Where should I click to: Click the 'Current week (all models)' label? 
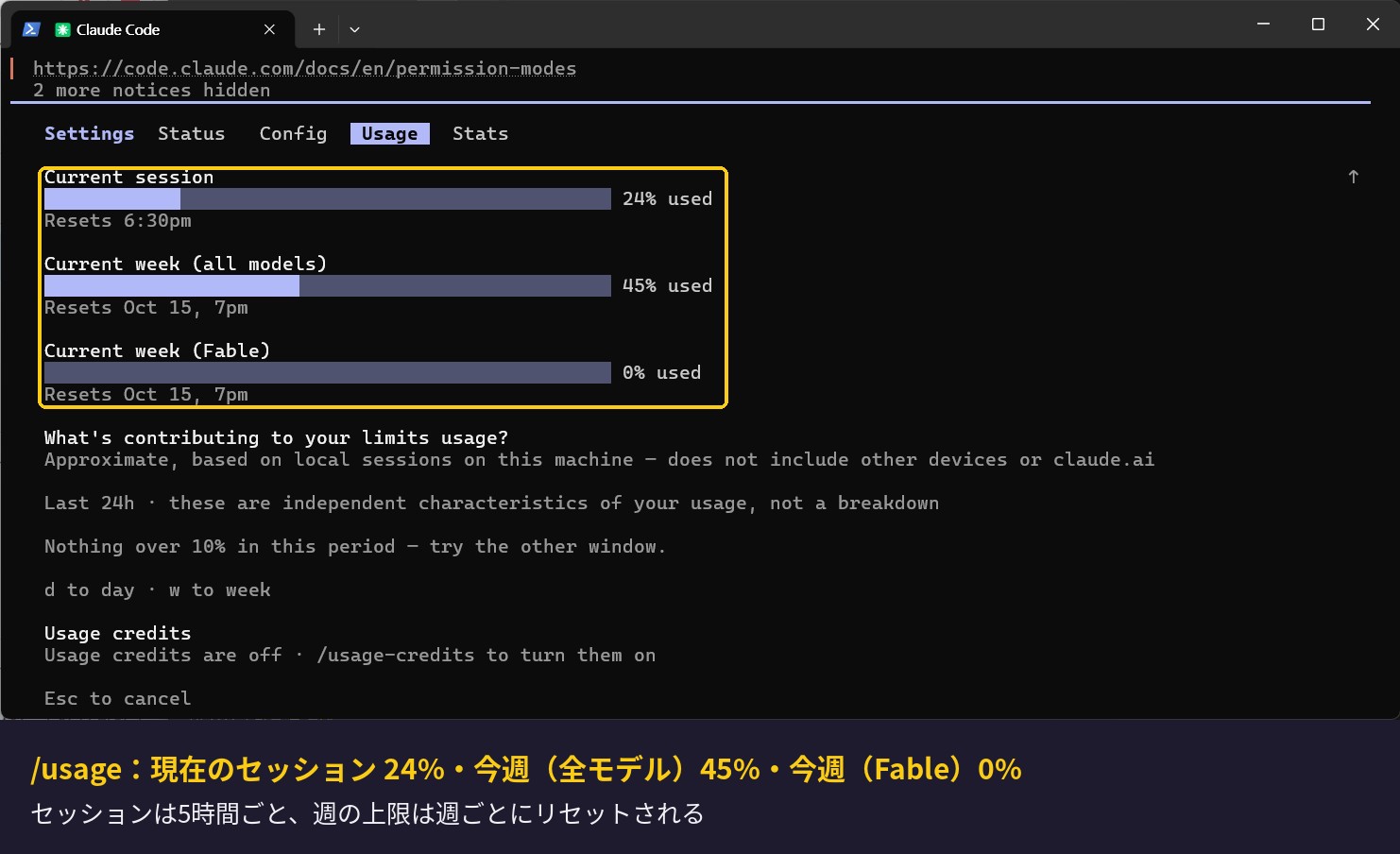click(185, 264)
